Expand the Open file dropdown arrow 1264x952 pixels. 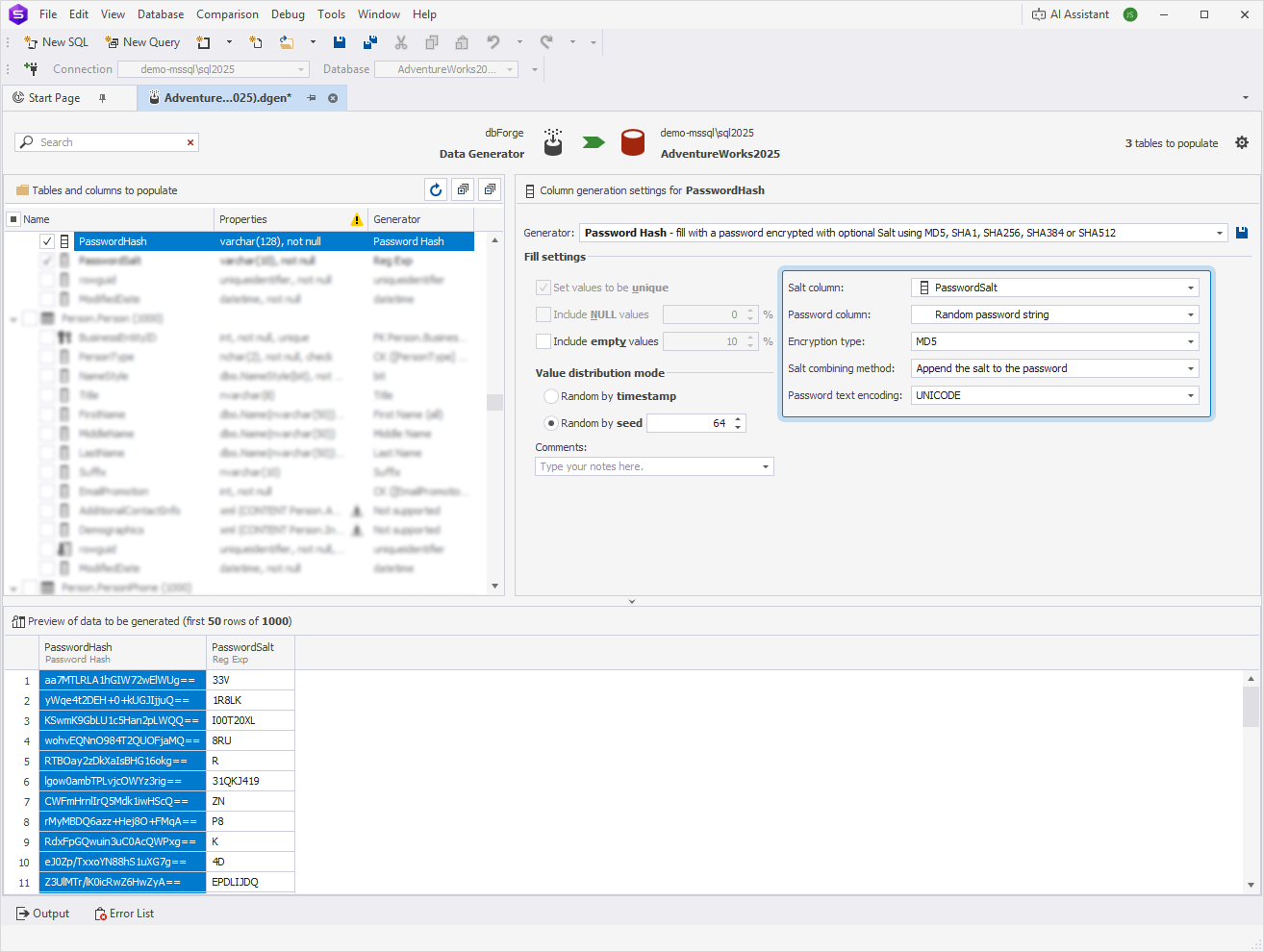[x=313, y=42]
